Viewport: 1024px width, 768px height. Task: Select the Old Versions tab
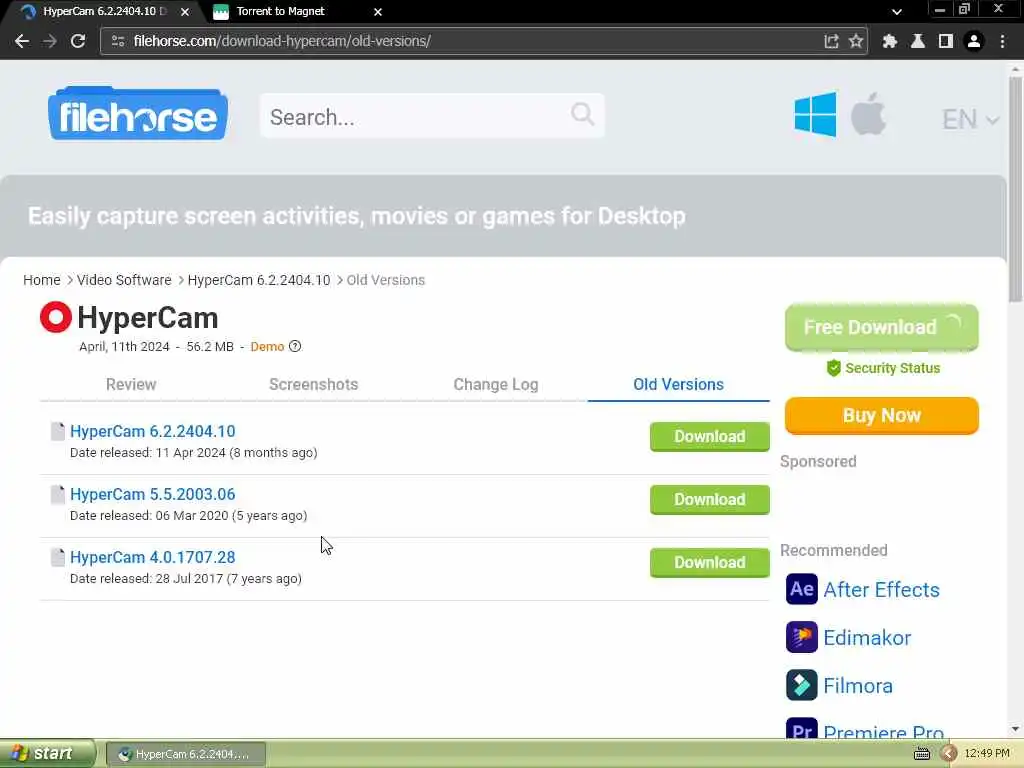(679, 384)
